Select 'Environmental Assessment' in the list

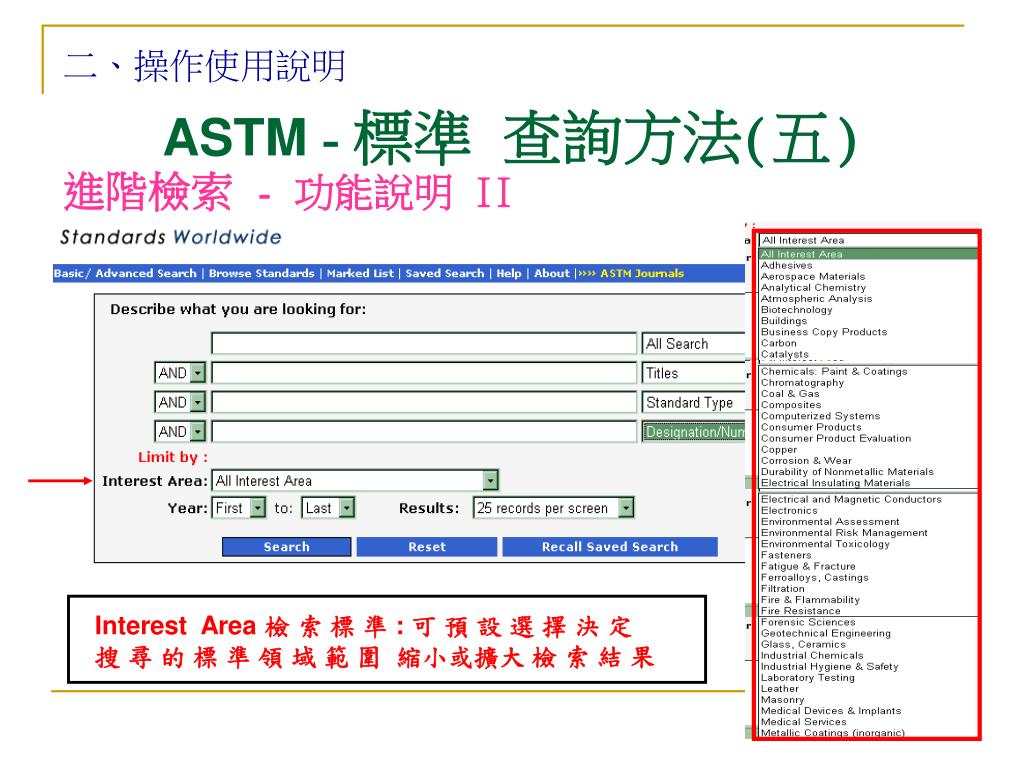tap(830, 522)
